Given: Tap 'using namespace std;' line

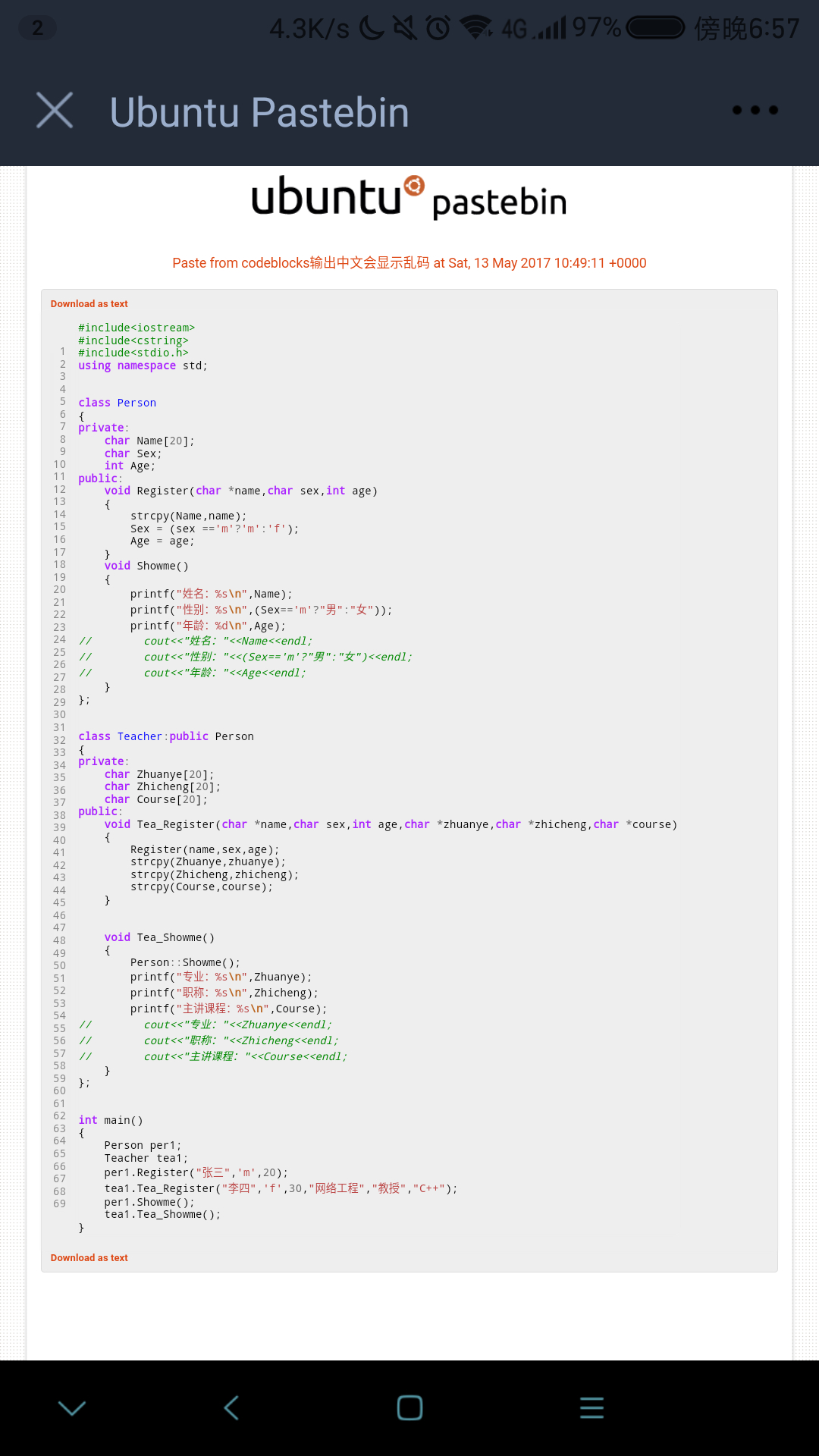Looking at the screenshot, I should click(143, 366).
